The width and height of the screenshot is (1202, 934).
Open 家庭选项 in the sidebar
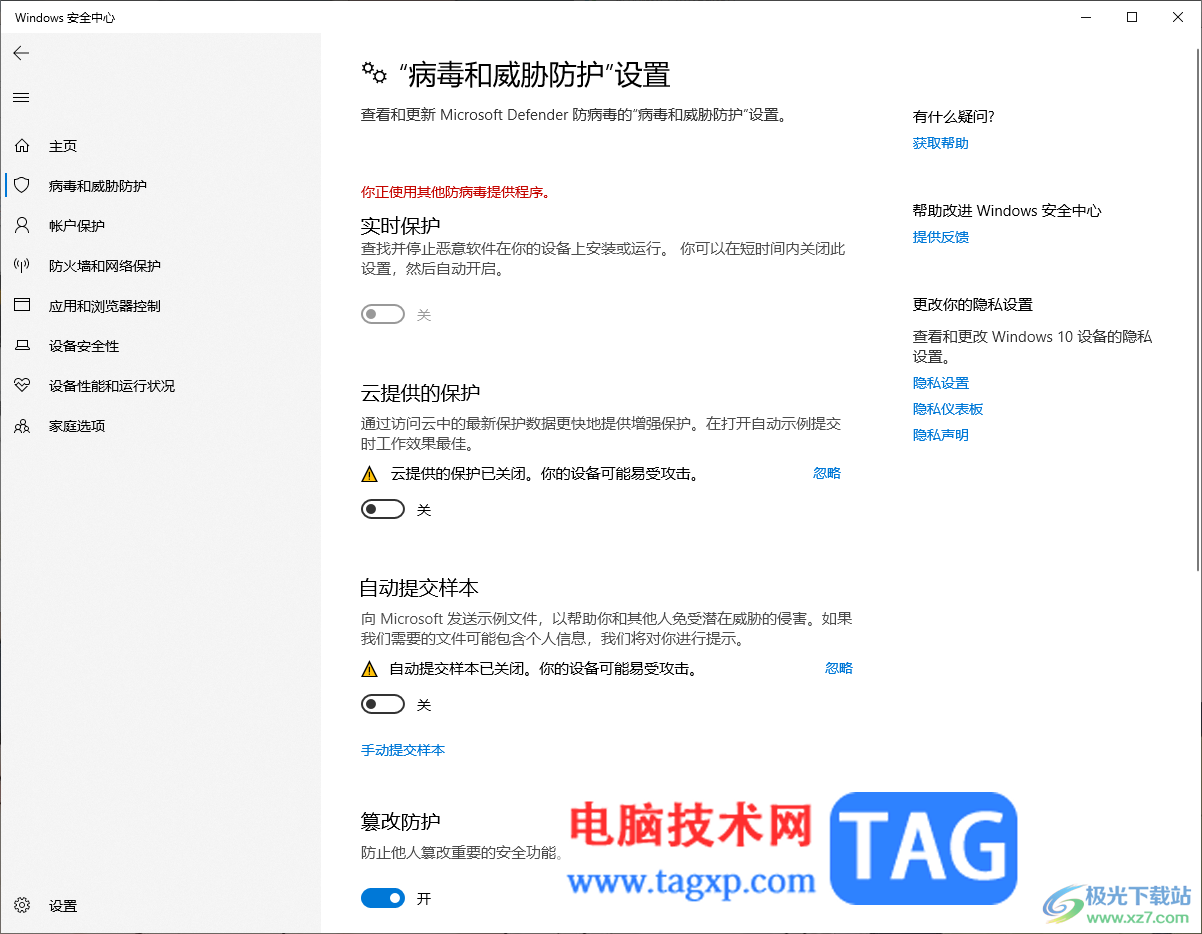[x=77, y=426]
